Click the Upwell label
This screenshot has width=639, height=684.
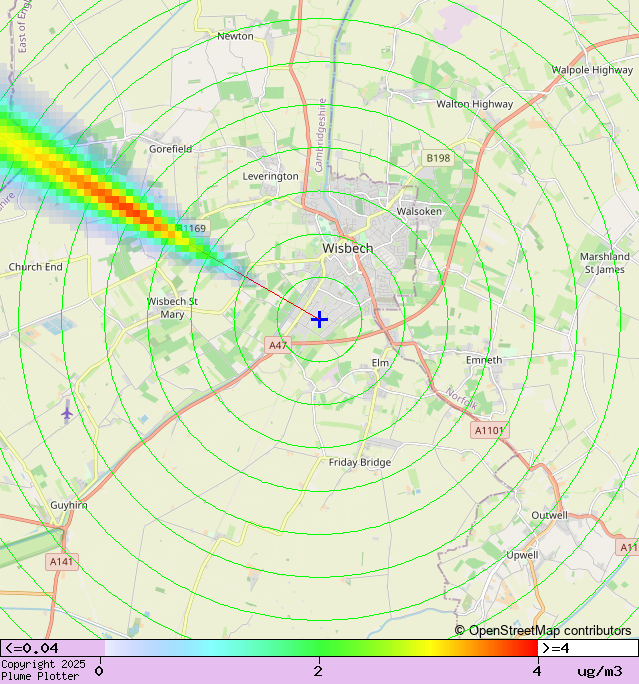click(522, 555)
